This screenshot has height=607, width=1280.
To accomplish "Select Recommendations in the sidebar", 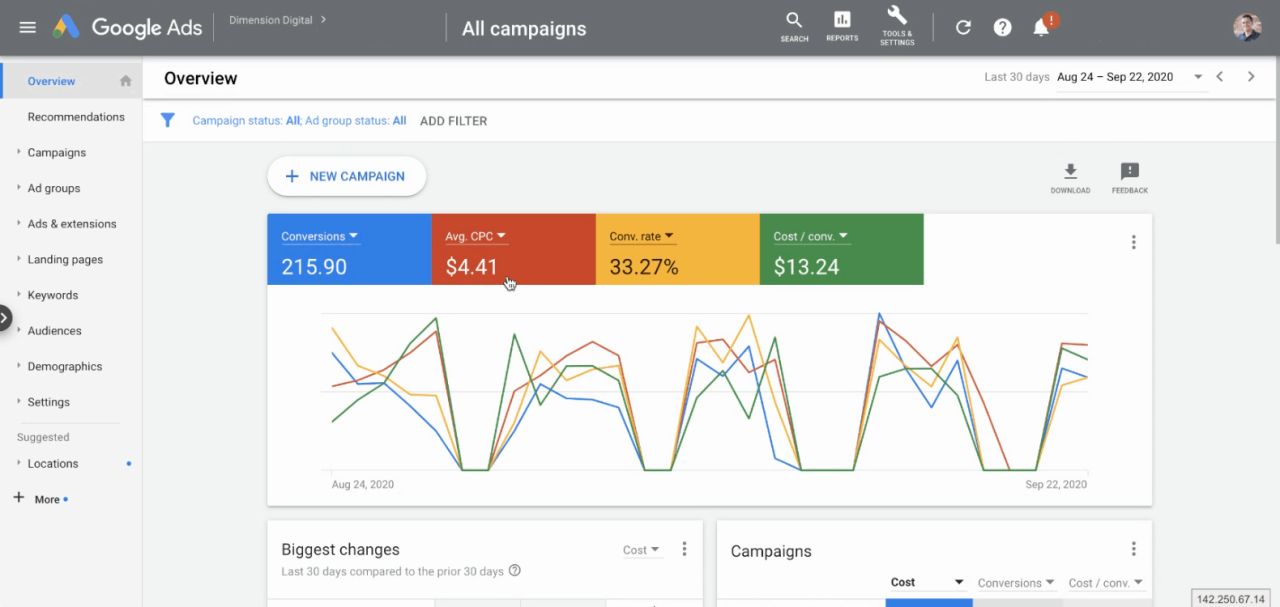I will pyautogui.click(x=76, y=117).
